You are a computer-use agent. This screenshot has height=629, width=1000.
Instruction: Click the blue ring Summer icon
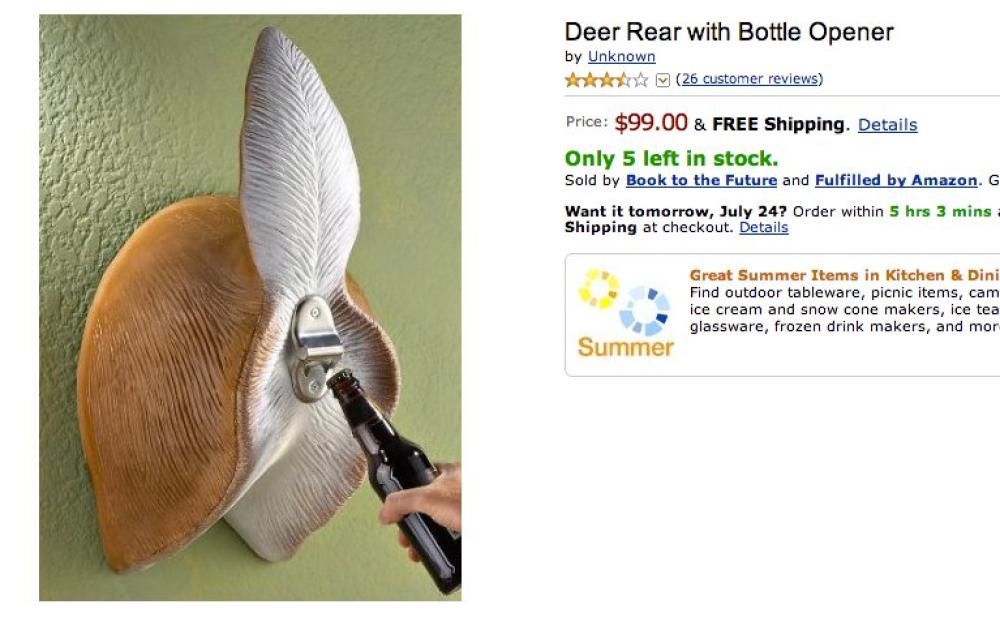point(643,311)
